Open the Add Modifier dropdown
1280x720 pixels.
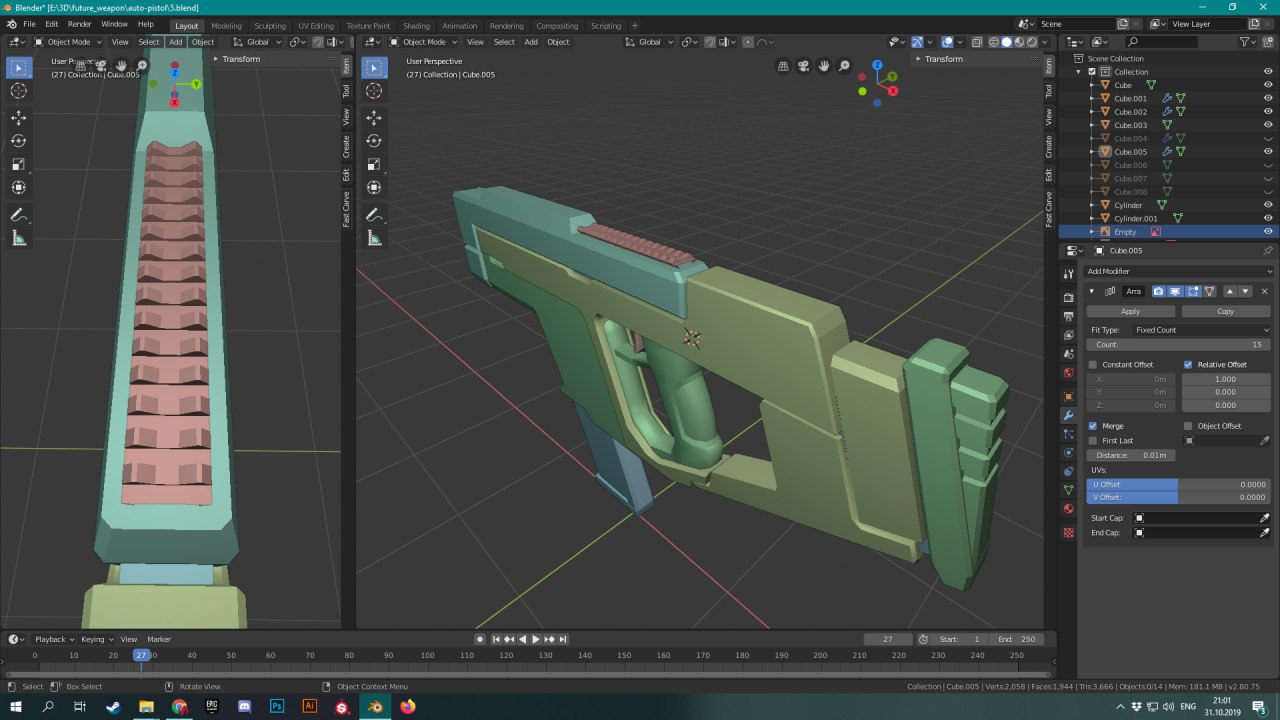pos(1178,271)
